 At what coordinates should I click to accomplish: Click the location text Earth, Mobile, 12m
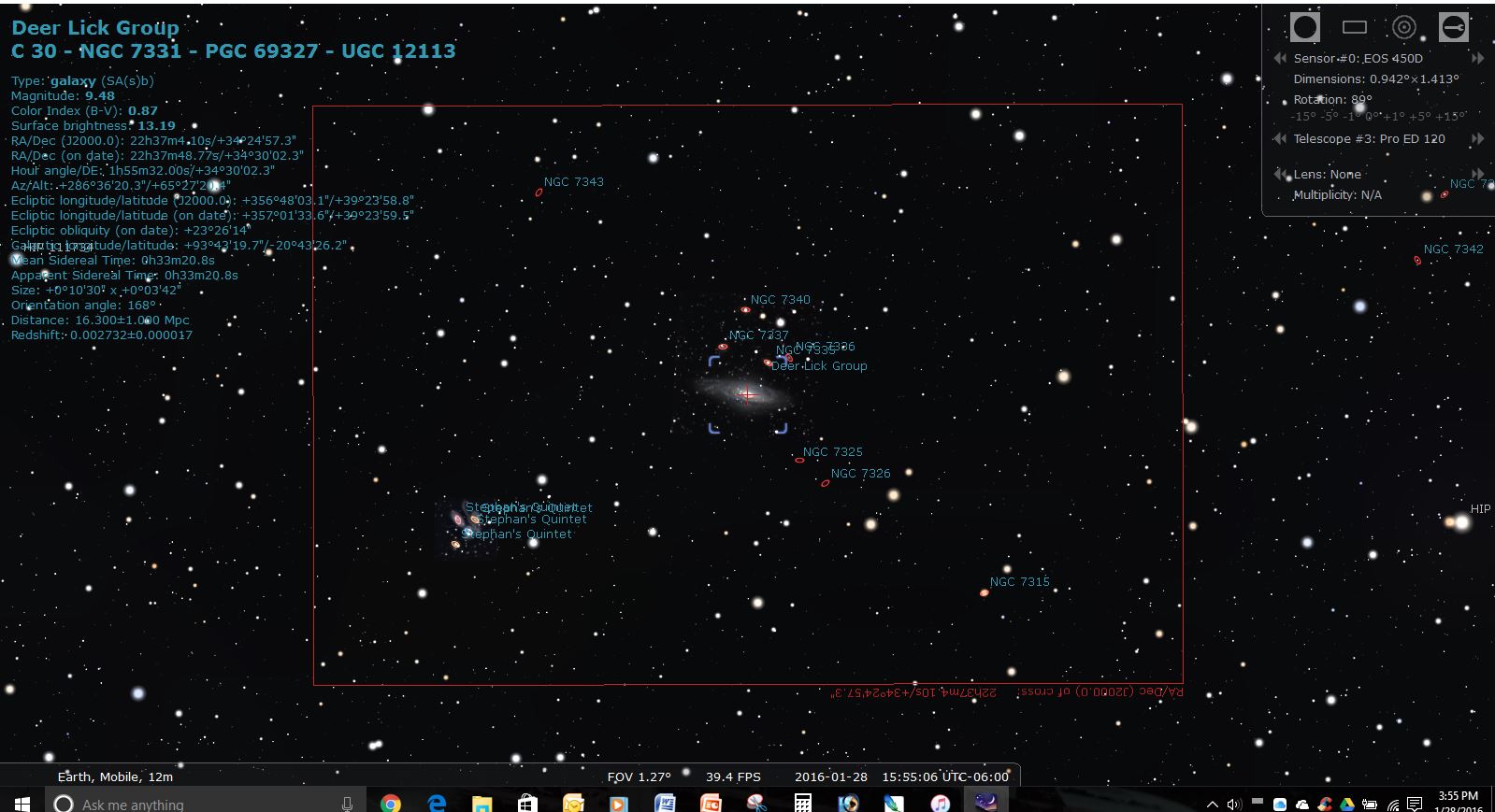pyautogui.click(x=115, y=776)
